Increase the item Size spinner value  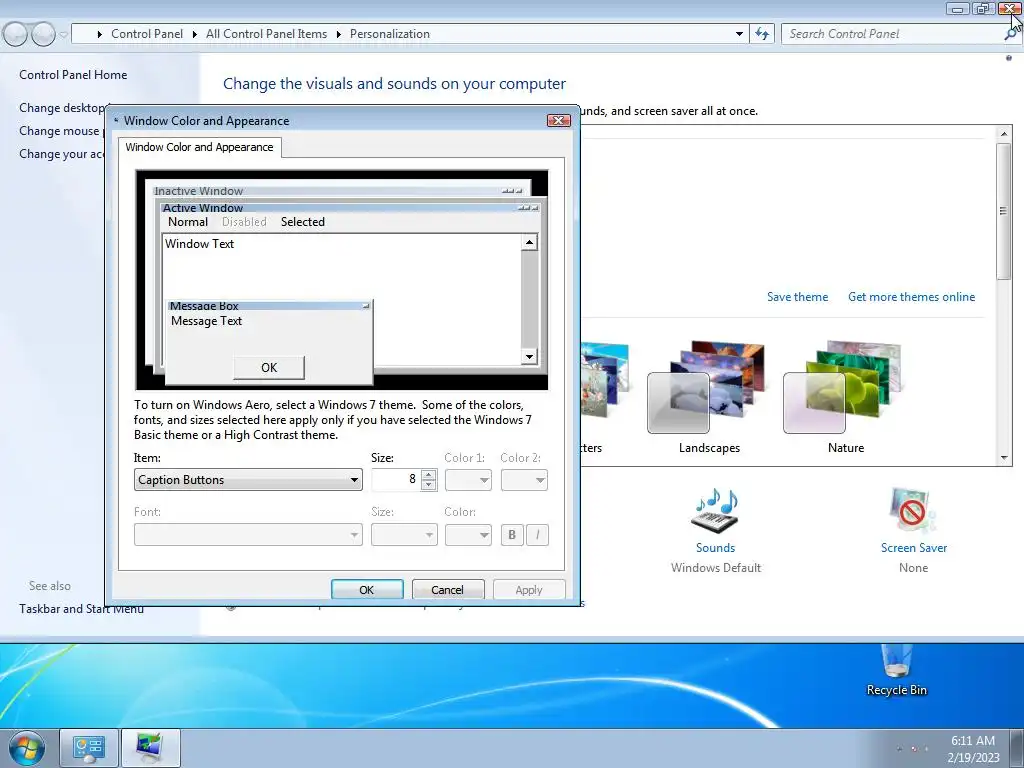click(x=428, y=475)
